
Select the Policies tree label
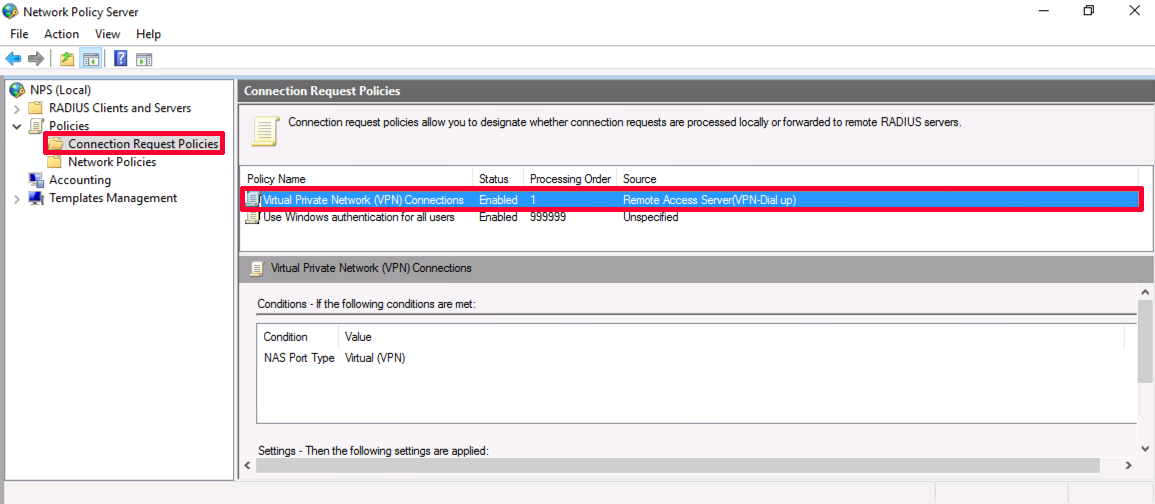pos(69,126)
